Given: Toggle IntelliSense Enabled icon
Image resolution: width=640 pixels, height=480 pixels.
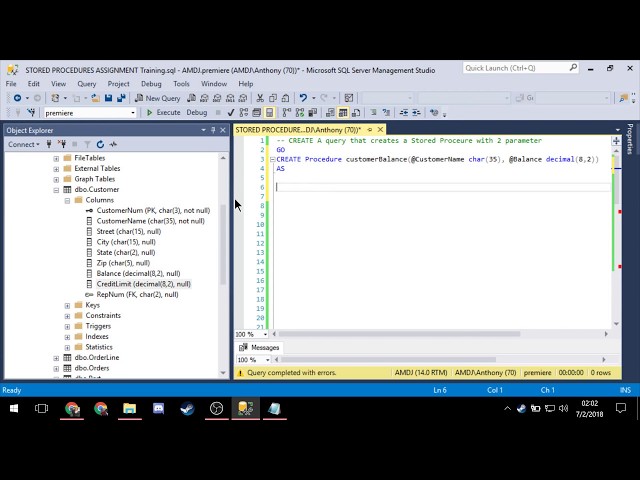Looking at the screenshot, I should click(x=269, y=113).
